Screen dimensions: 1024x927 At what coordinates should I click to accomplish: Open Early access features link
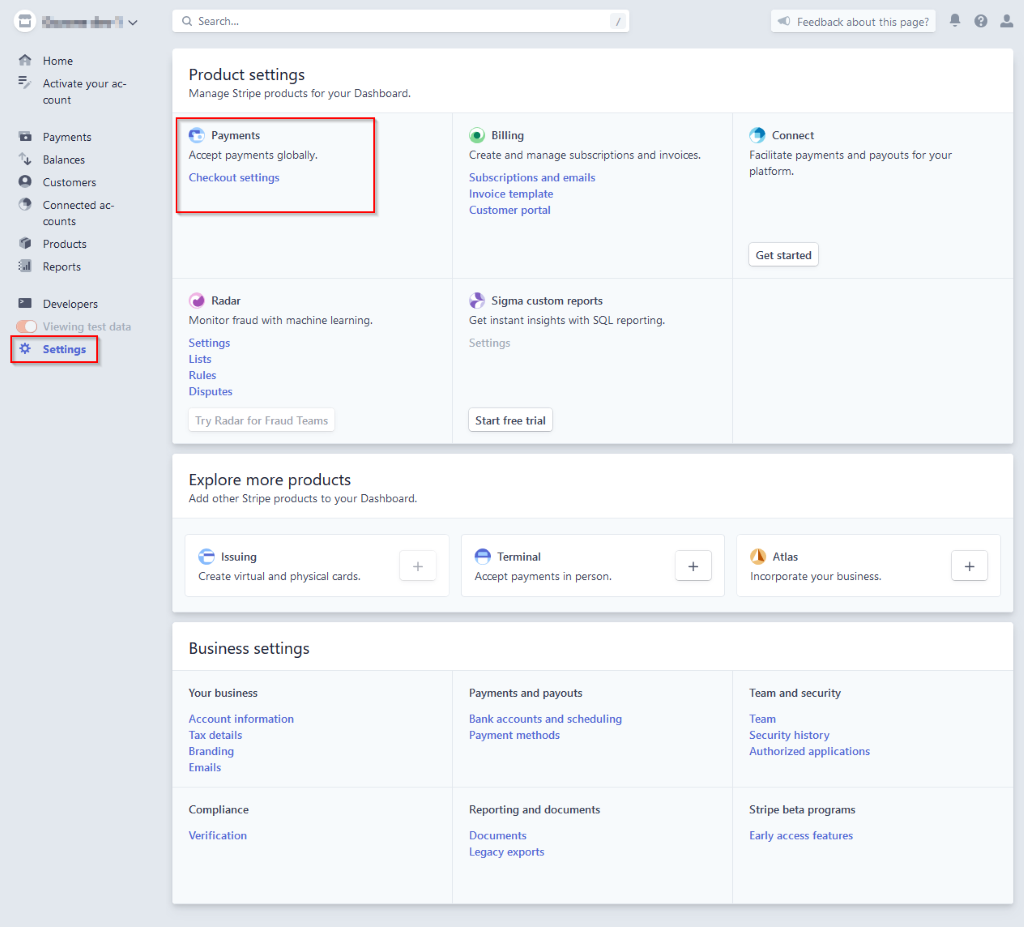click(x=801, y=835)
